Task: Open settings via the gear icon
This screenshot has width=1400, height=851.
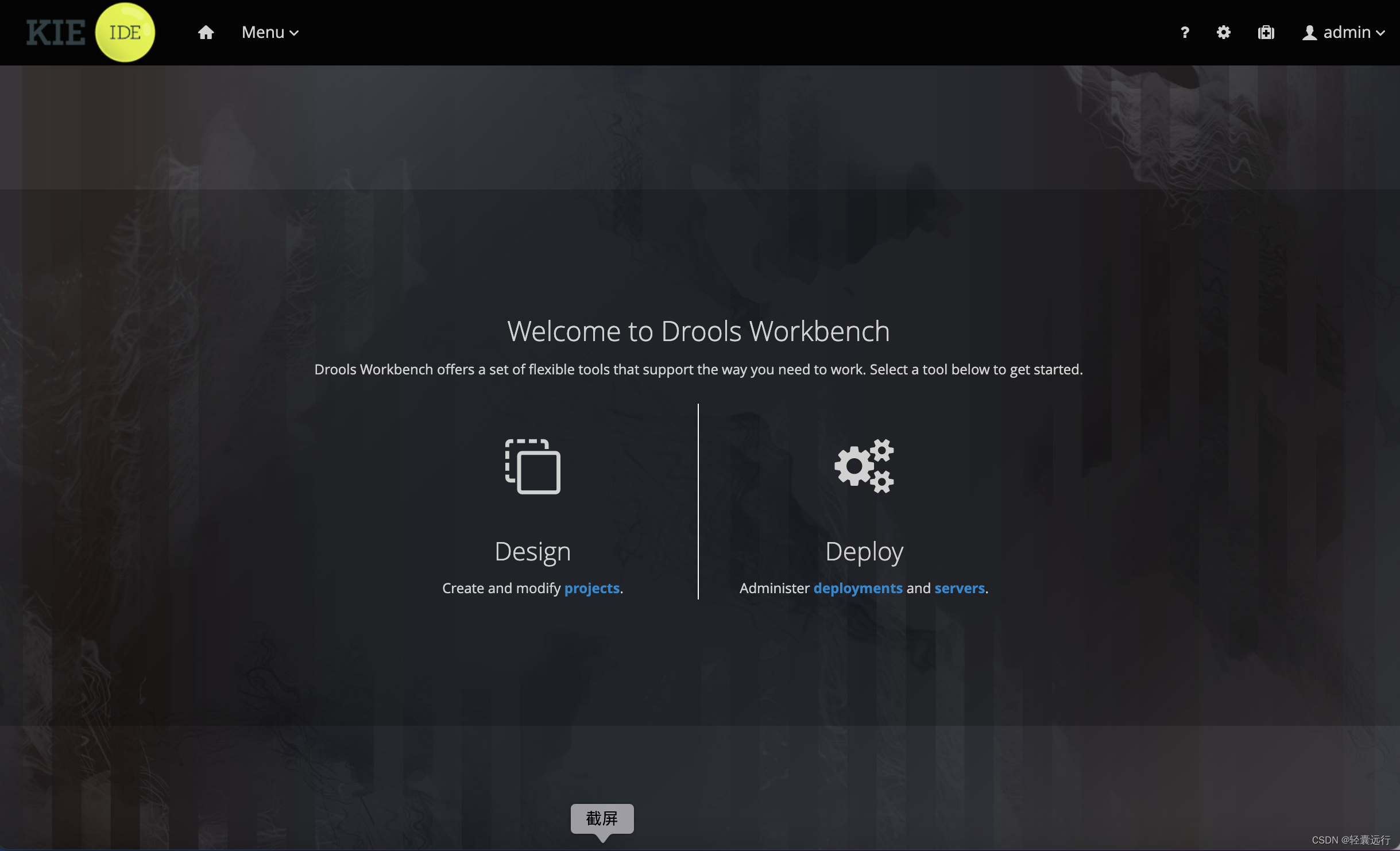Action: pos(1224,33)
